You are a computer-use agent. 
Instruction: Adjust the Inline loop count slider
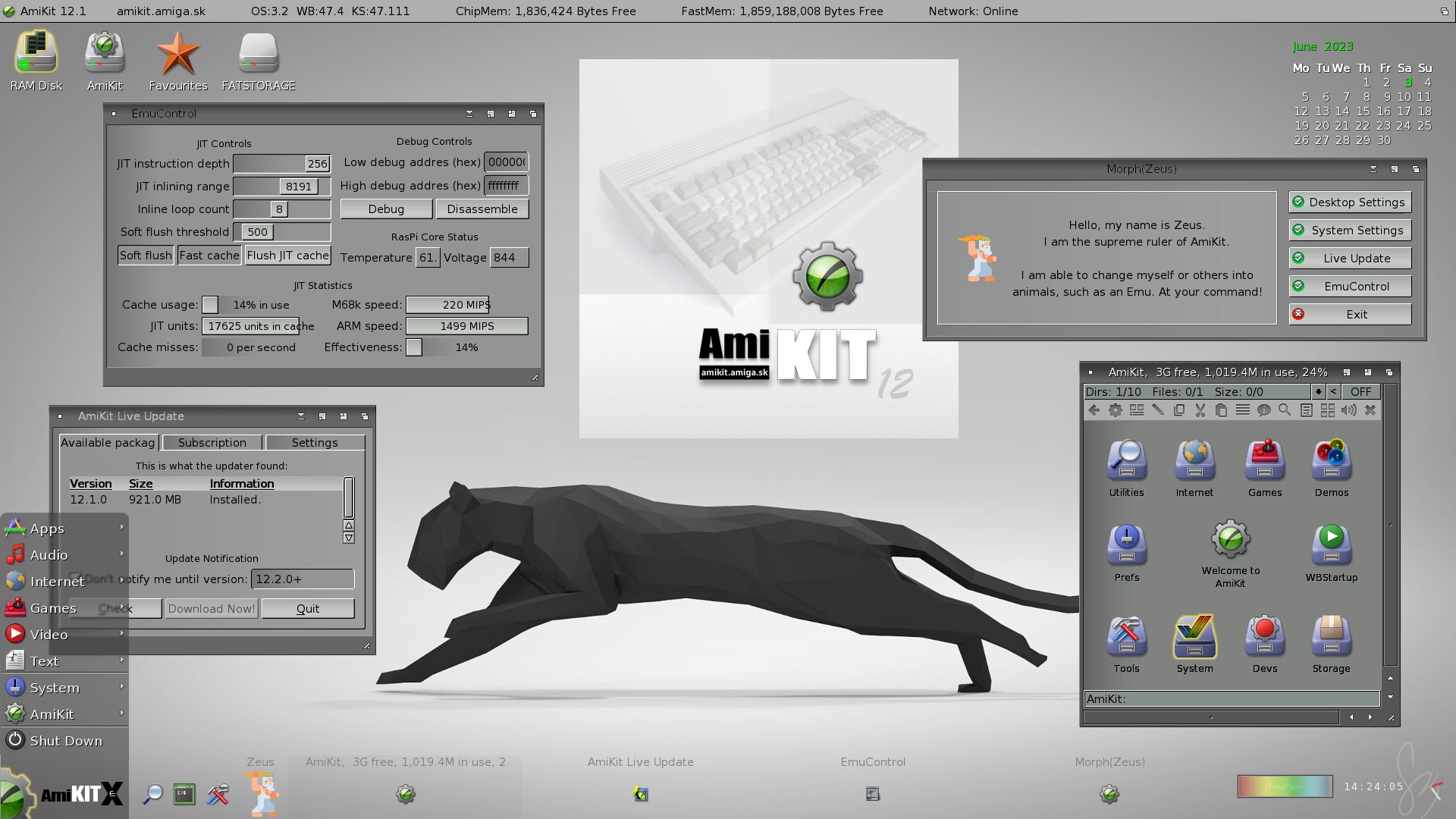(x=281, y=209)
